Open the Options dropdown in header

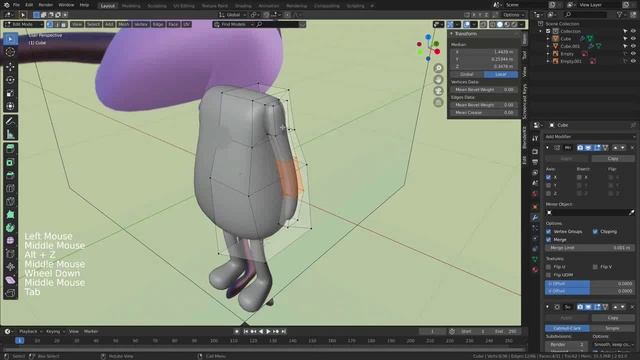point(513,15)
